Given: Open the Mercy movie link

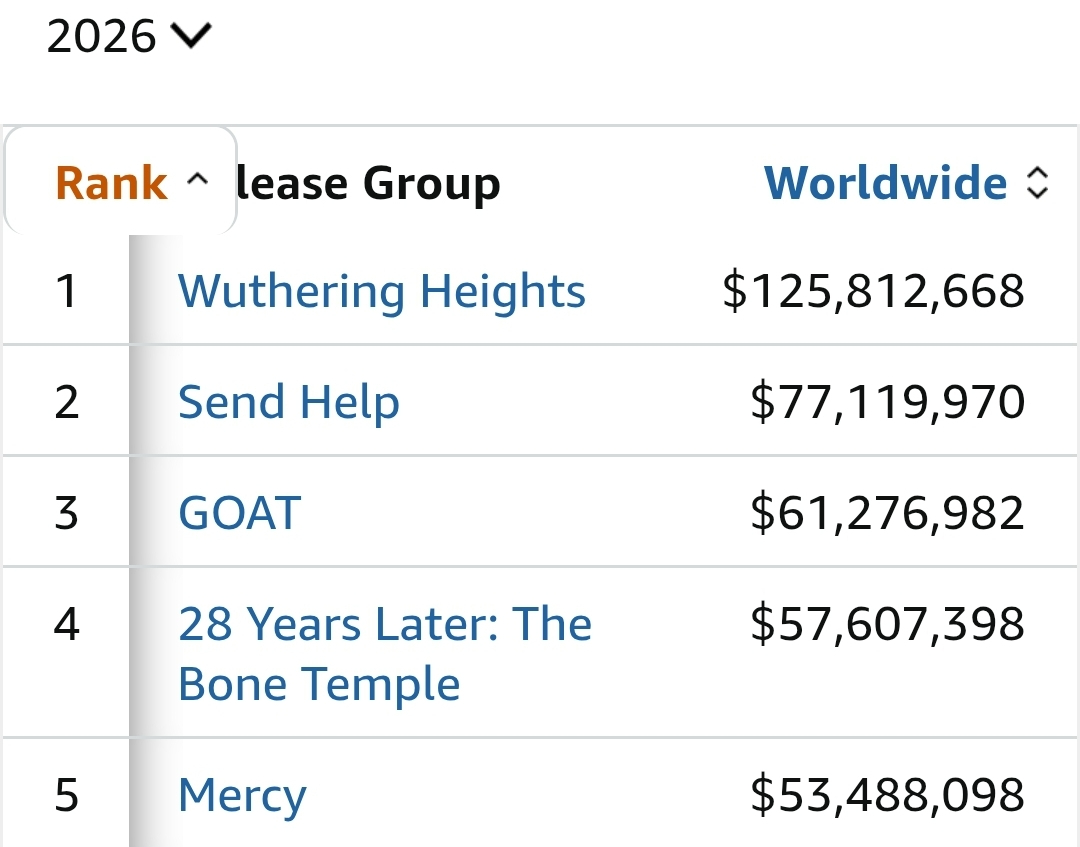Looking at the screenshot, I should pyautogui.click(x=242, y=796).
